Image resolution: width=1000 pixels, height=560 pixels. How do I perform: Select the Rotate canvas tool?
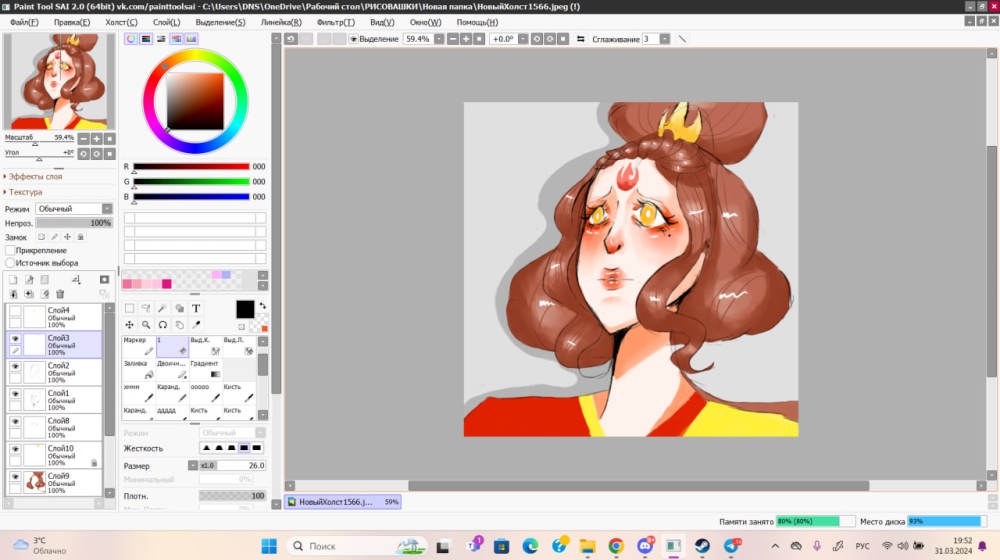click(x=163, y=325)
